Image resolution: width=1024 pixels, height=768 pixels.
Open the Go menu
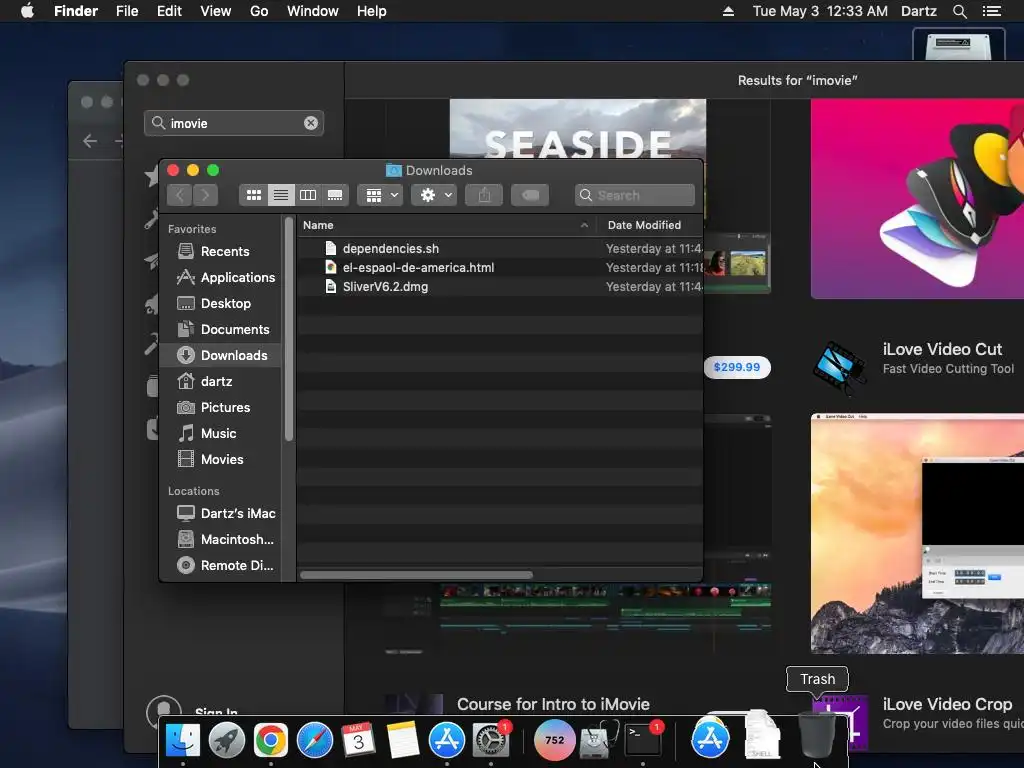point(259,11)
